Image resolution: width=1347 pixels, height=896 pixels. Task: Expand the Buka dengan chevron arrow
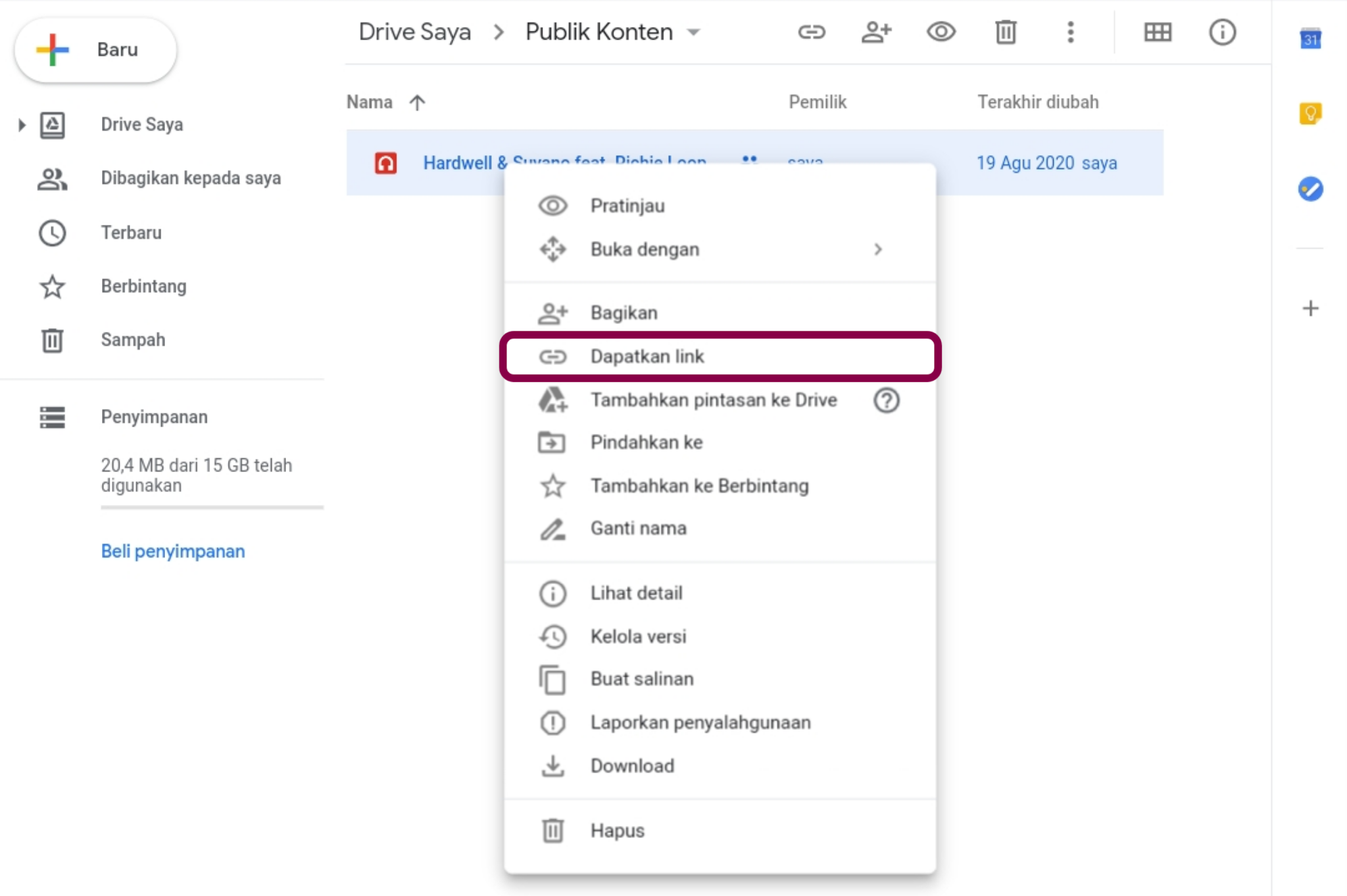pos(878,249)
